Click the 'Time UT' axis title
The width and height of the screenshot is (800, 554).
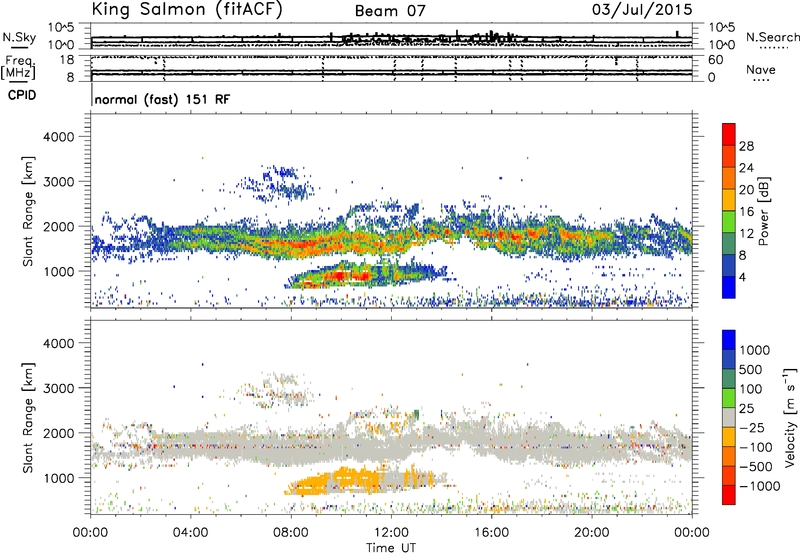(x=391, y=548)
